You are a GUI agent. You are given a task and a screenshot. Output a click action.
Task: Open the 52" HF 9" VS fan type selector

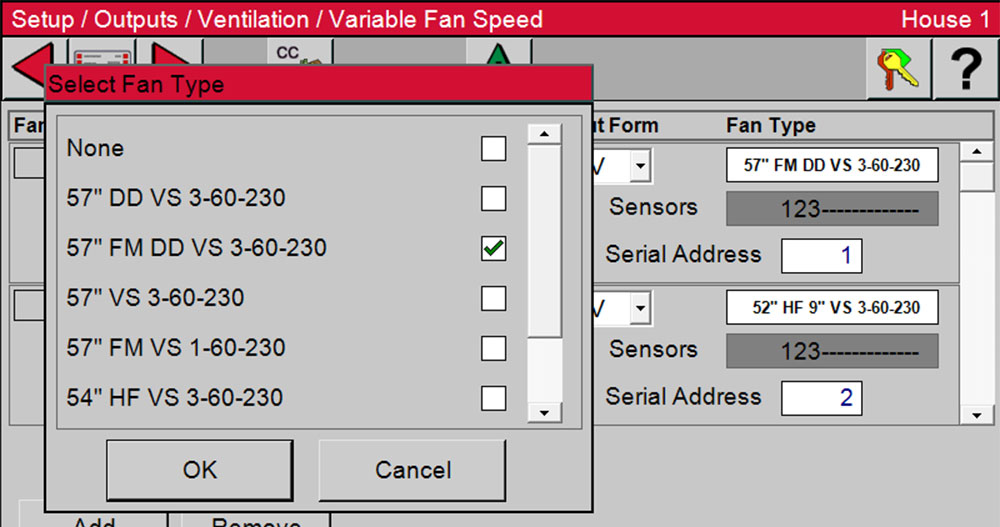831,308
